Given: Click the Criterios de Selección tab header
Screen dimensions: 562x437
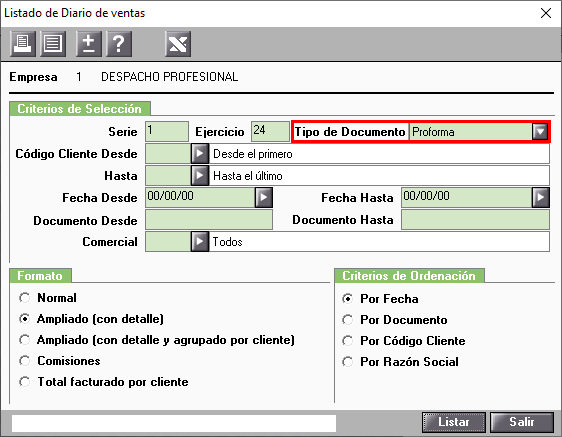Looking at the screenshot, I should click(80, 109).
